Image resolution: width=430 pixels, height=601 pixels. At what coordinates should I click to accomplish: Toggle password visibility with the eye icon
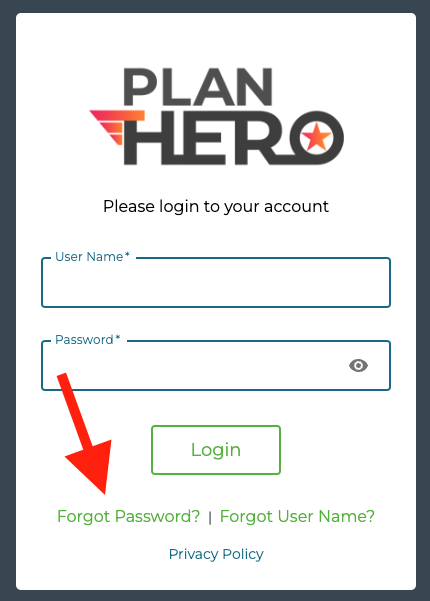click(x=358, y=365)
